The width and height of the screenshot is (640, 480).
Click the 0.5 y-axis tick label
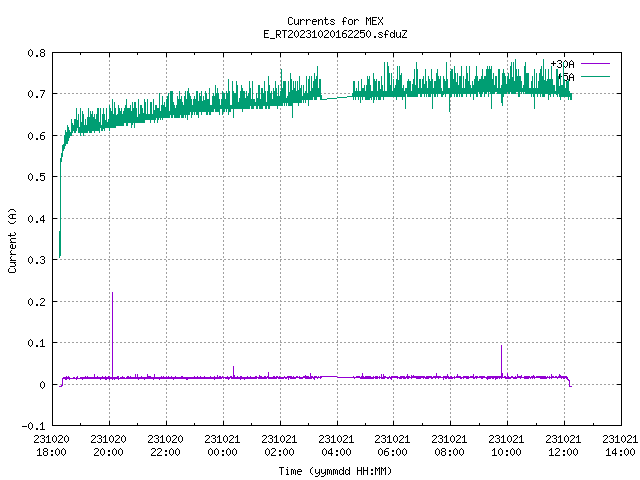click(x=36, y=177)
